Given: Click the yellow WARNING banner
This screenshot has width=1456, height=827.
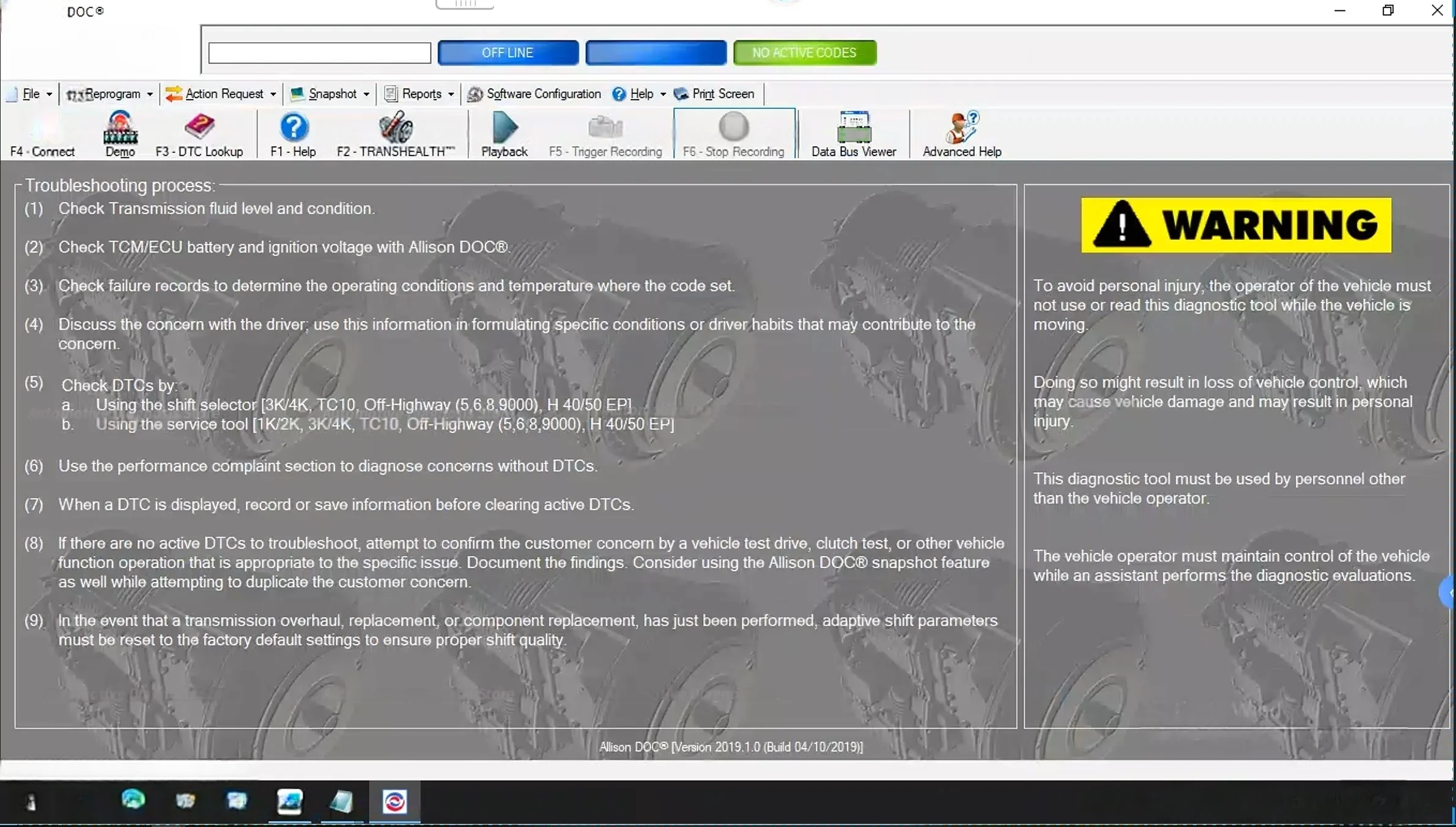Looking at the screenshot, I should [1236, 225].
